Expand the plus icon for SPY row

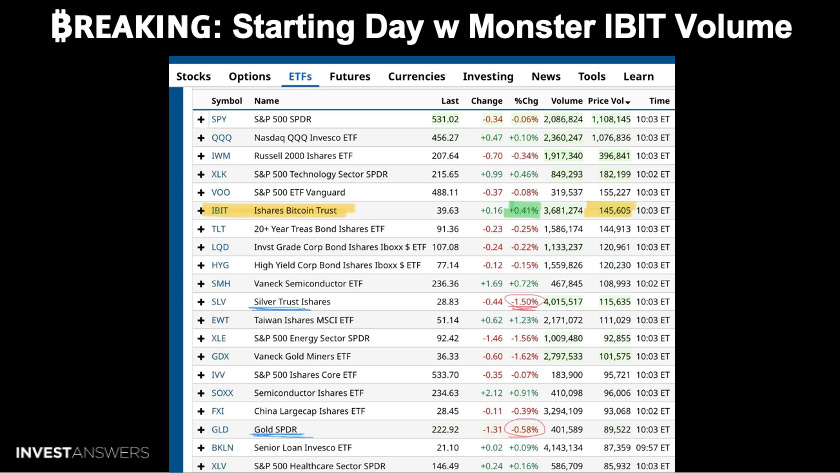pos(201,119)
